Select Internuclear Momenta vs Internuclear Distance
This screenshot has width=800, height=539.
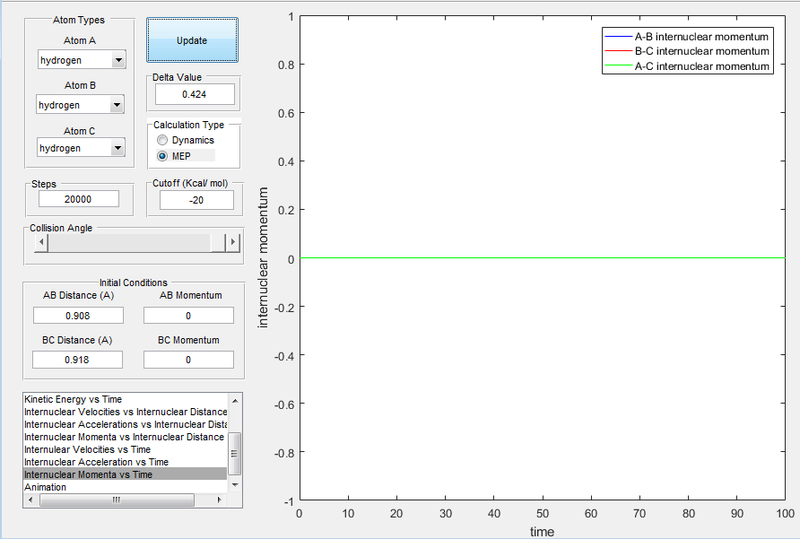pos(124,437)
